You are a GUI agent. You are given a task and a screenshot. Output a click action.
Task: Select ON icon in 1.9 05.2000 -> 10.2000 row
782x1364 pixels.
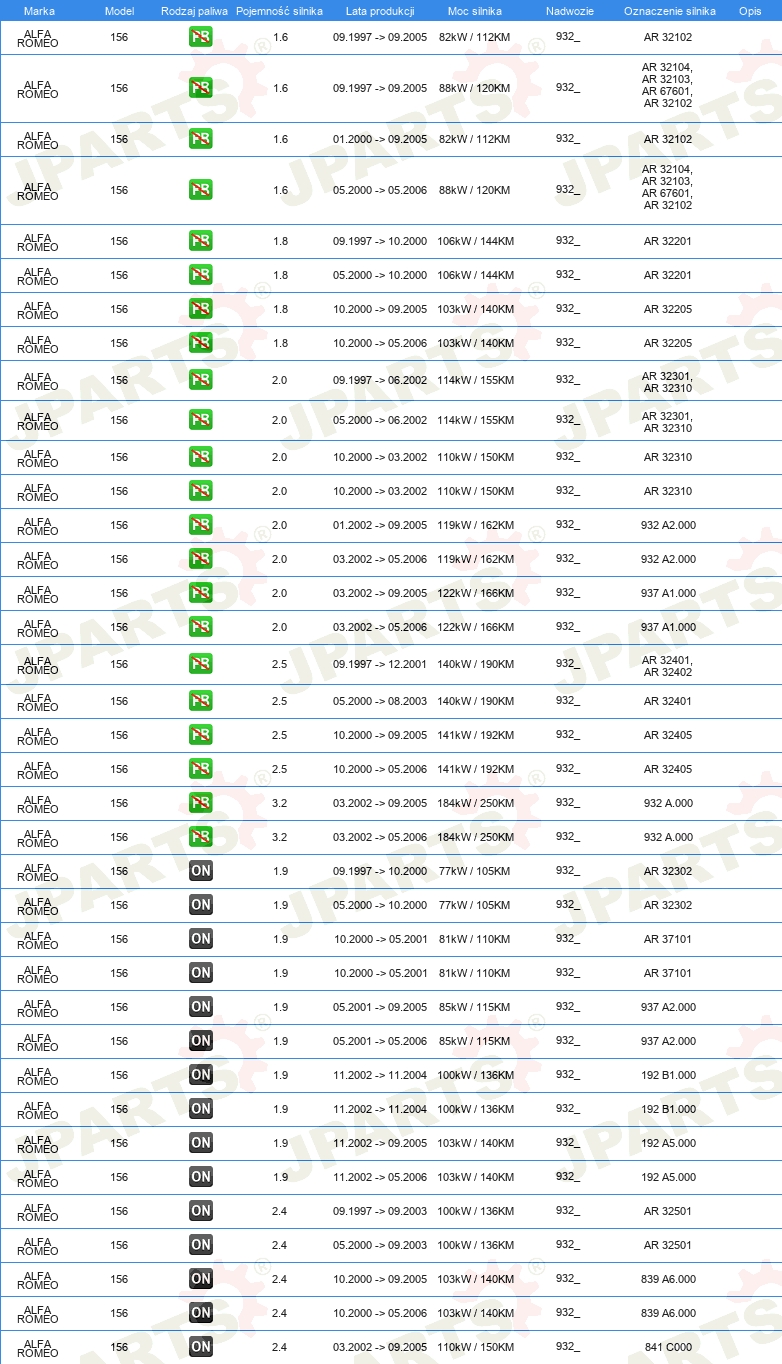pos(201,905)
